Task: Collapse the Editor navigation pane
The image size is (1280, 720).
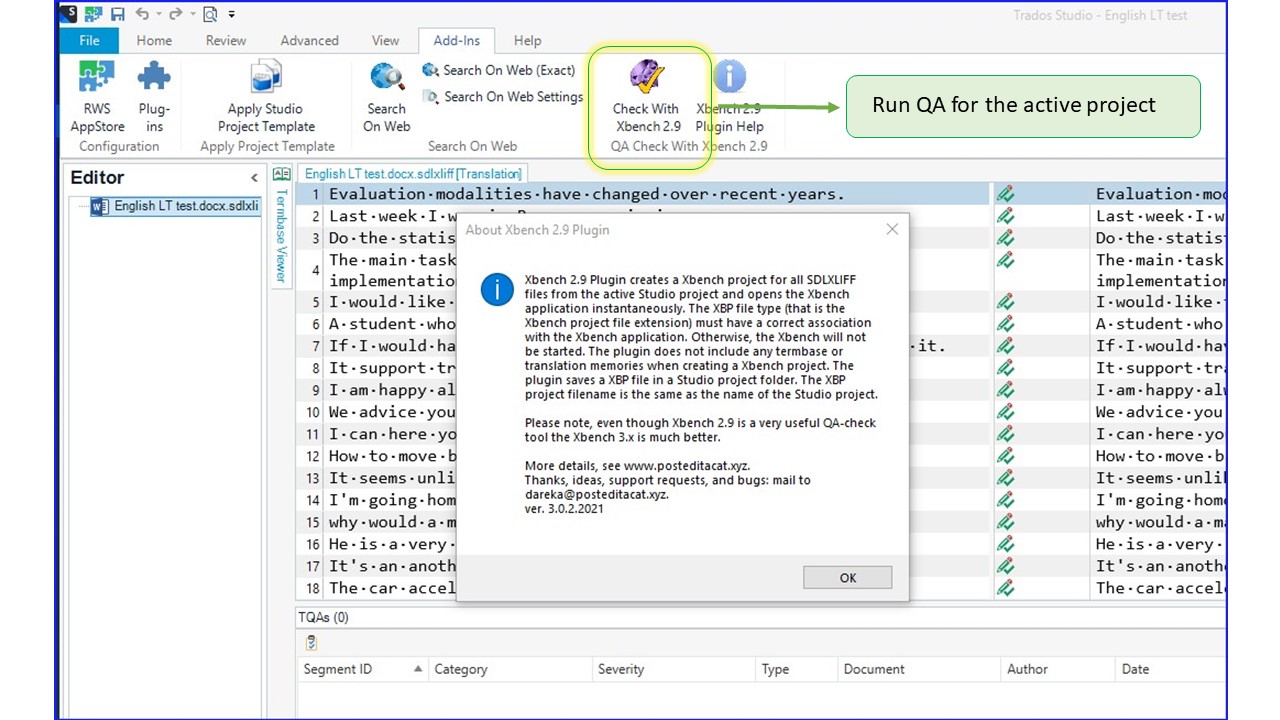Action: tap(254, 178)
